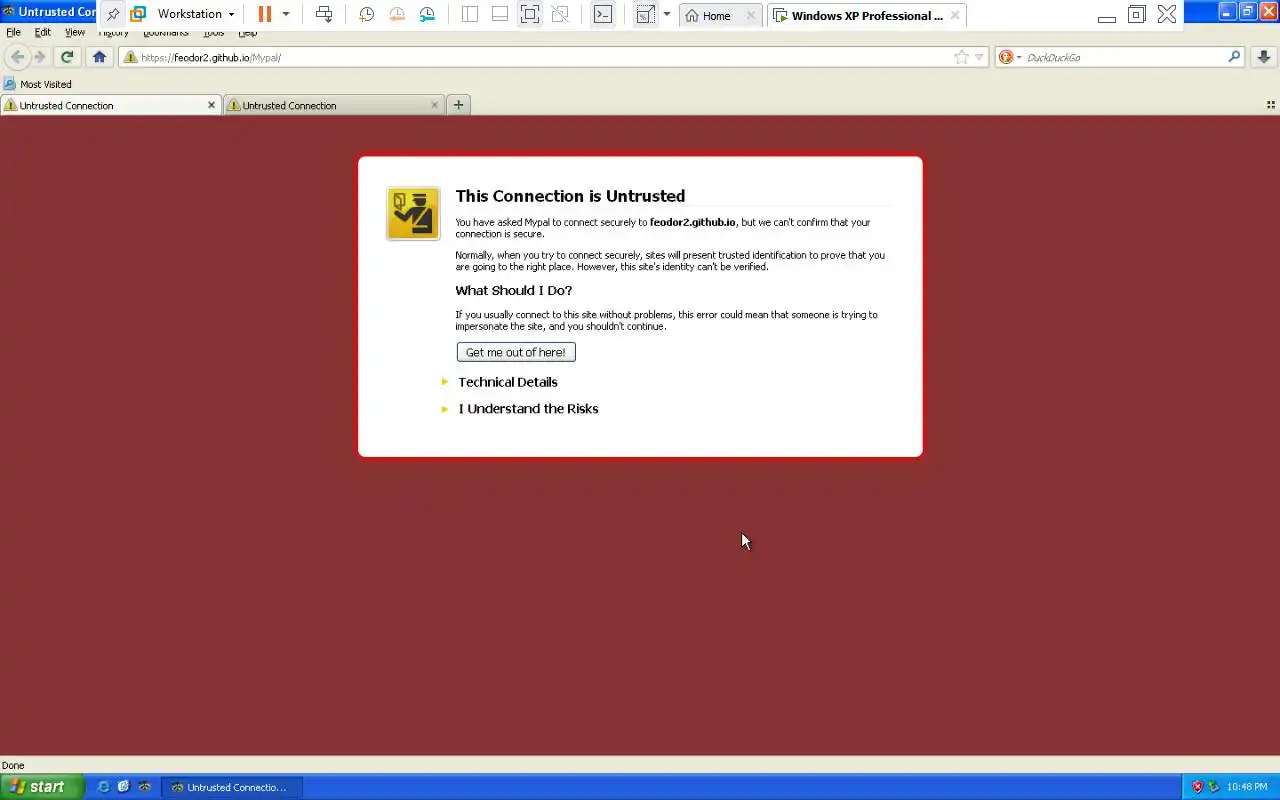This screenshot has width=1280, height=800.
Task: Select the Windows XP Professional VM tab
Action: coord(867,15)
